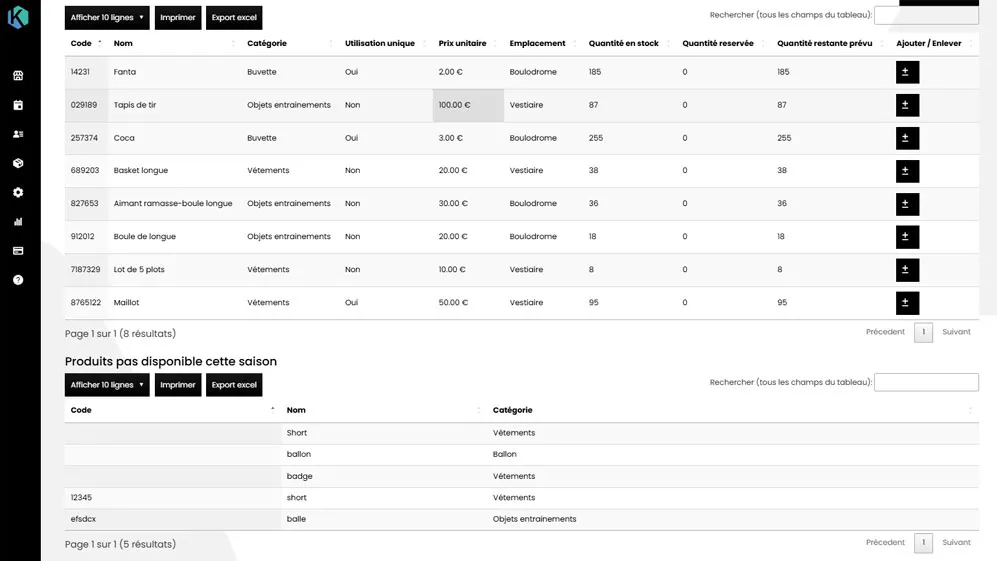997x561 pixels.
Task: Click lower table Export excel button
Action: [x=234, y=385]
